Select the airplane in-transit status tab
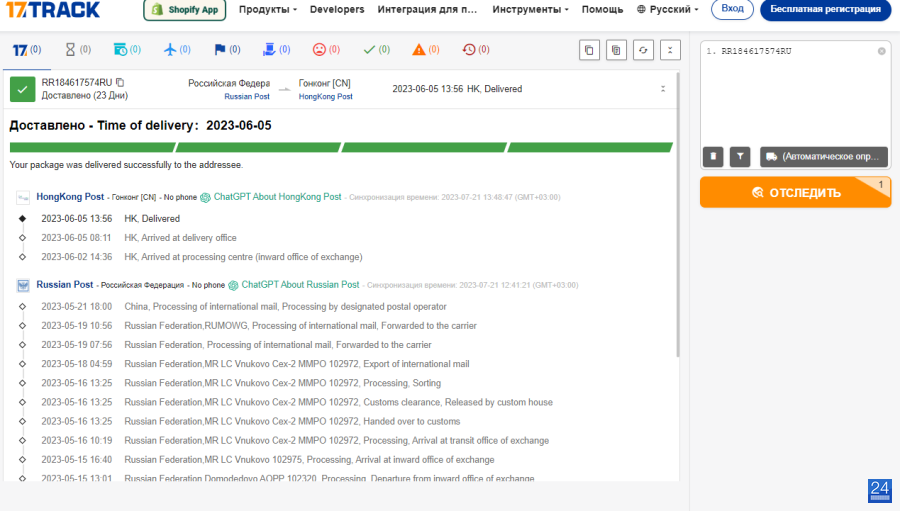 pos(177,50)
